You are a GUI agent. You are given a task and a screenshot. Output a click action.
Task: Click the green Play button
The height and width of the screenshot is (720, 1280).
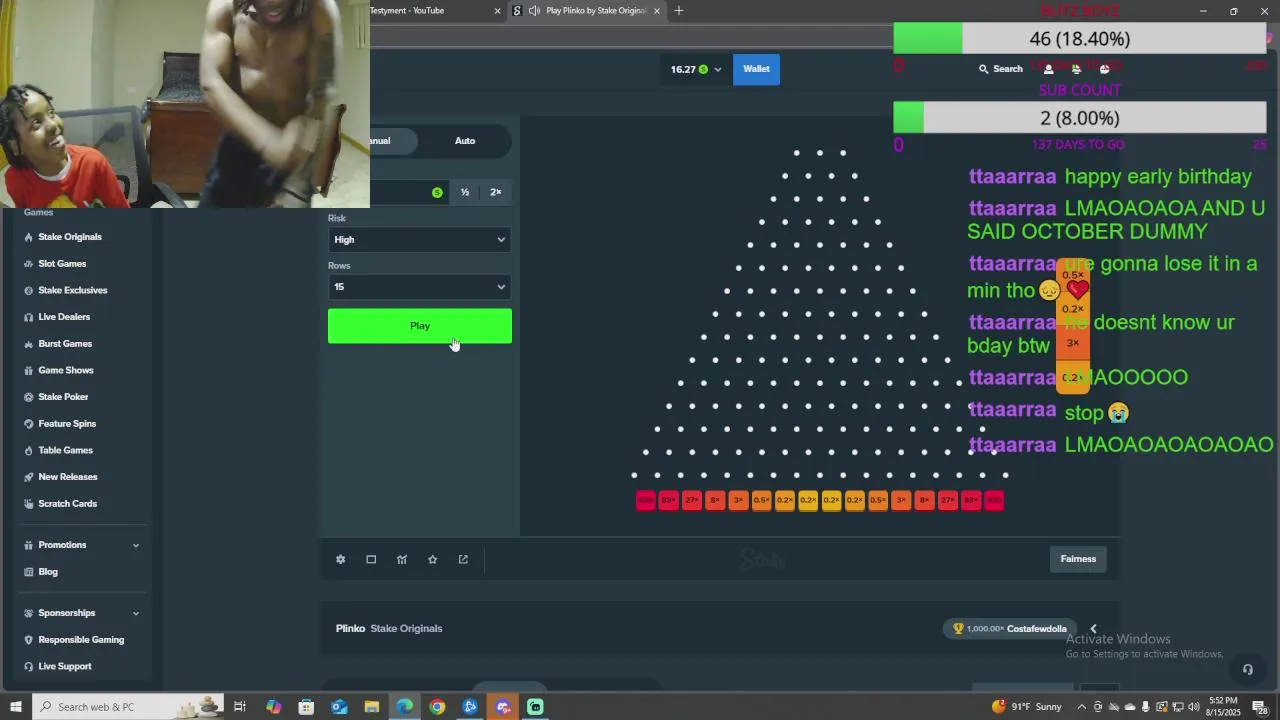click(x=420, y=326)
